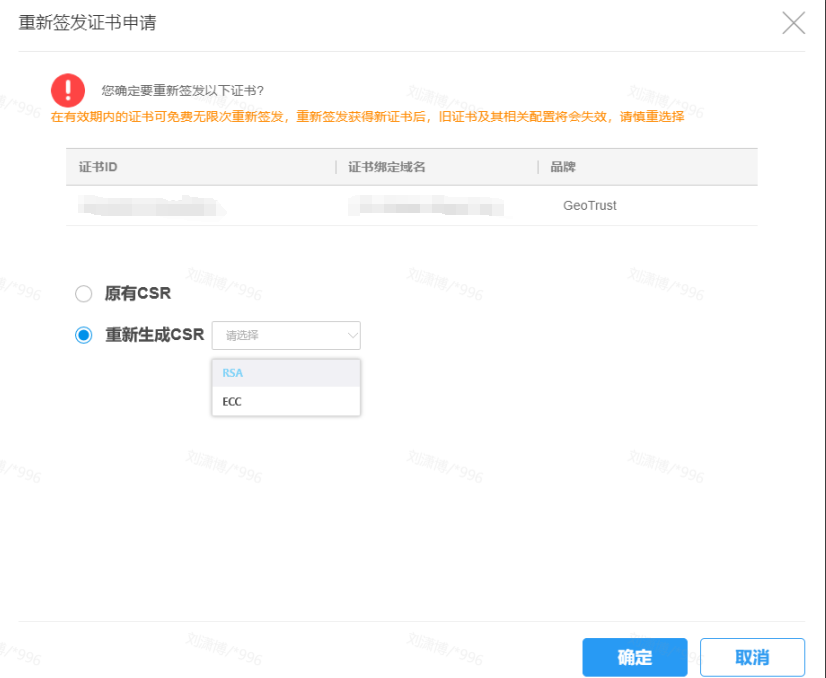Select the 原有CSR radio button
Screen dimensions: 826x678
tap(84, 294)
